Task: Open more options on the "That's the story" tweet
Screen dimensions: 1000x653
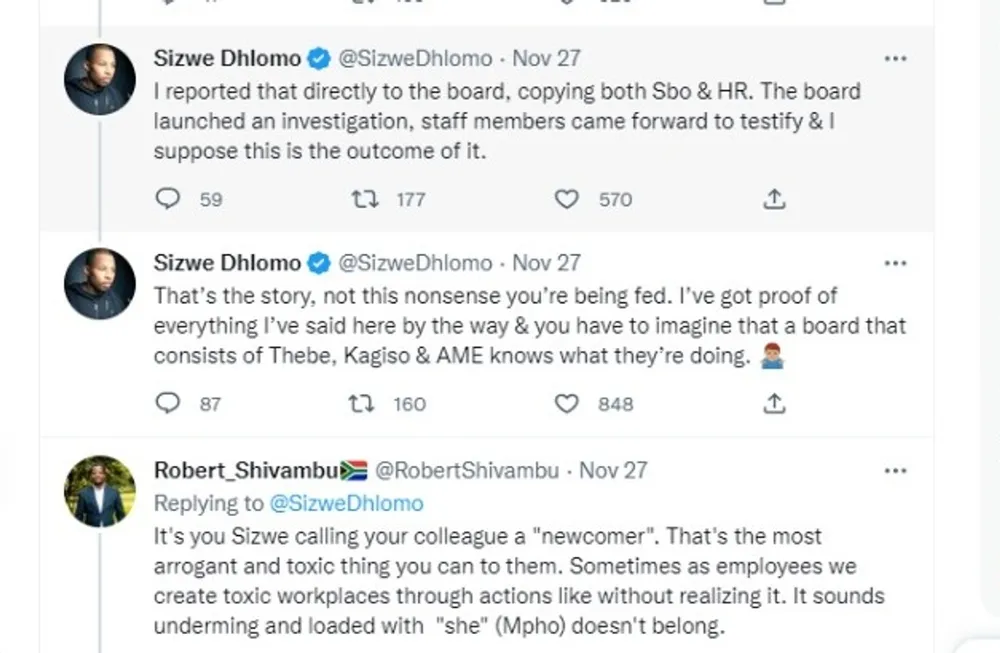Action: (896, 263)
